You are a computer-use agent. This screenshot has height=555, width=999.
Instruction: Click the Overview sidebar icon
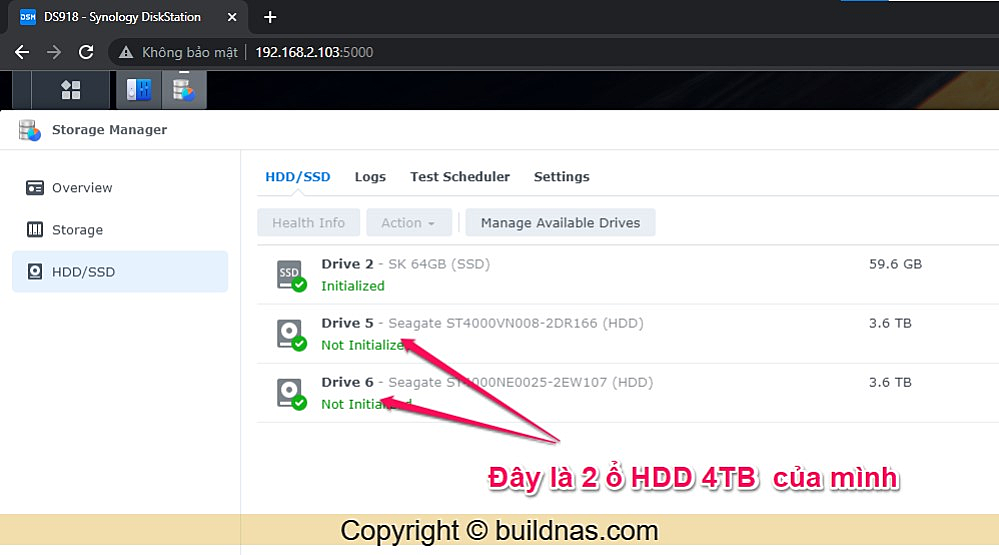[x=34, y=187]
